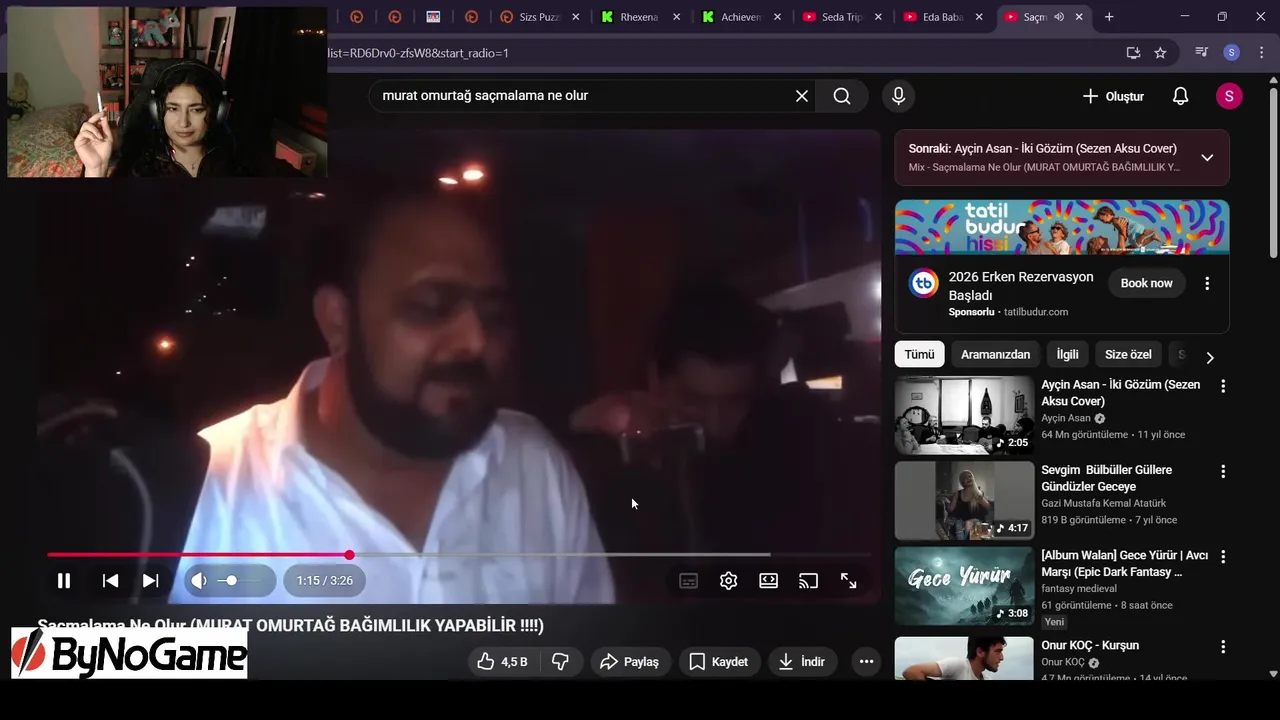
Task: Open a new browser tab
Action: click(x=1109, y=17)
